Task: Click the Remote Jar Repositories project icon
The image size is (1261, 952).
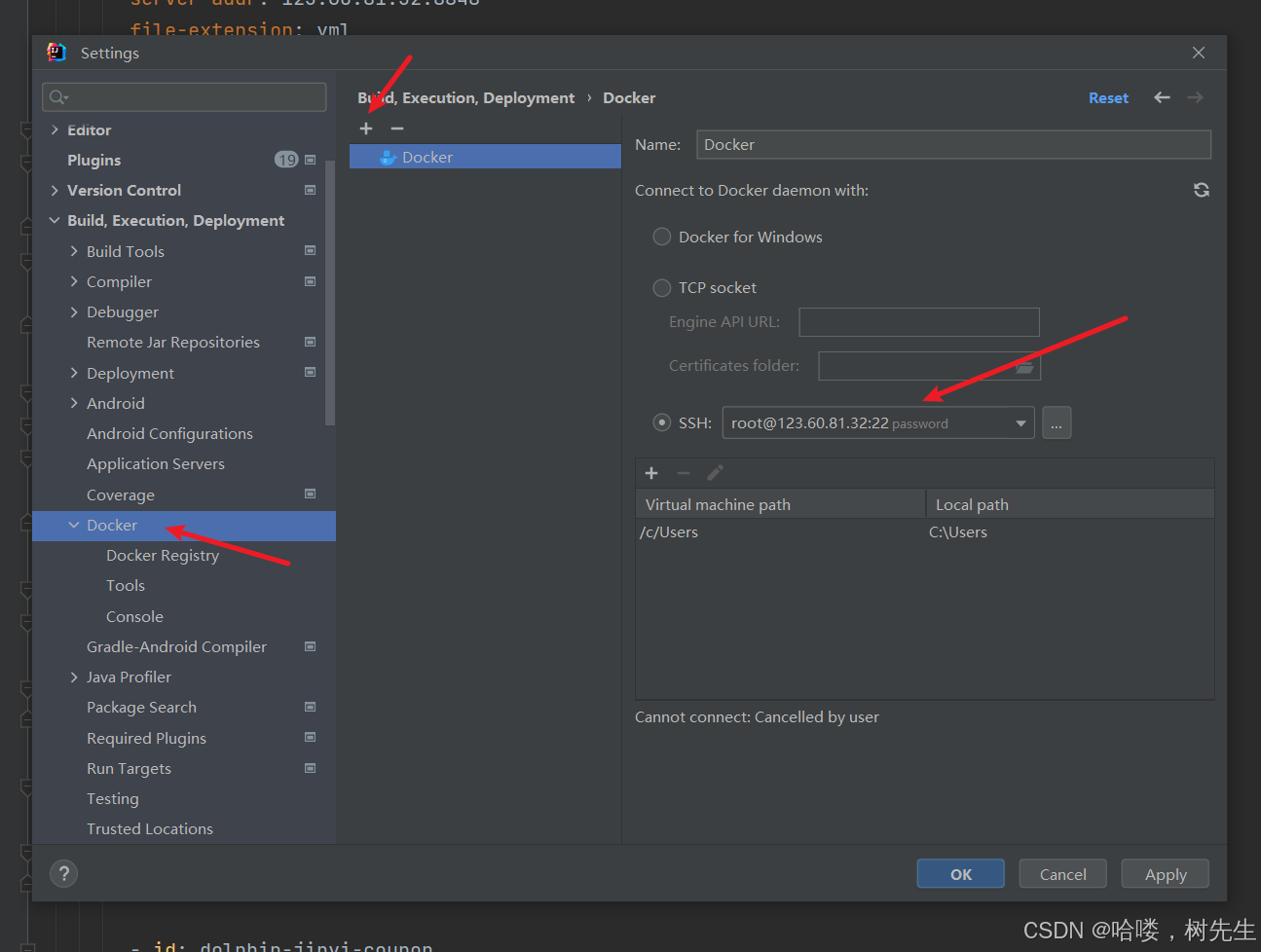Action: pyautogui.click(x=311, y=342)
